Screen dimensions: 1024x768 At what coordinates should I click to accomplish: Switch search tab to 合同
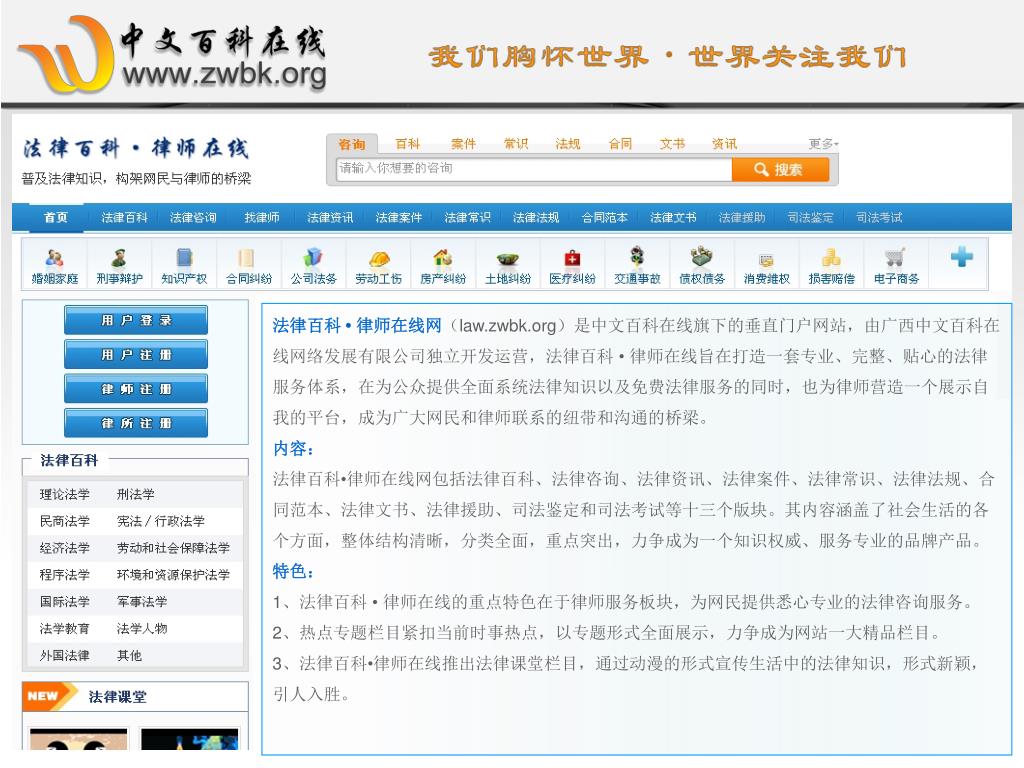pos(620,144)
